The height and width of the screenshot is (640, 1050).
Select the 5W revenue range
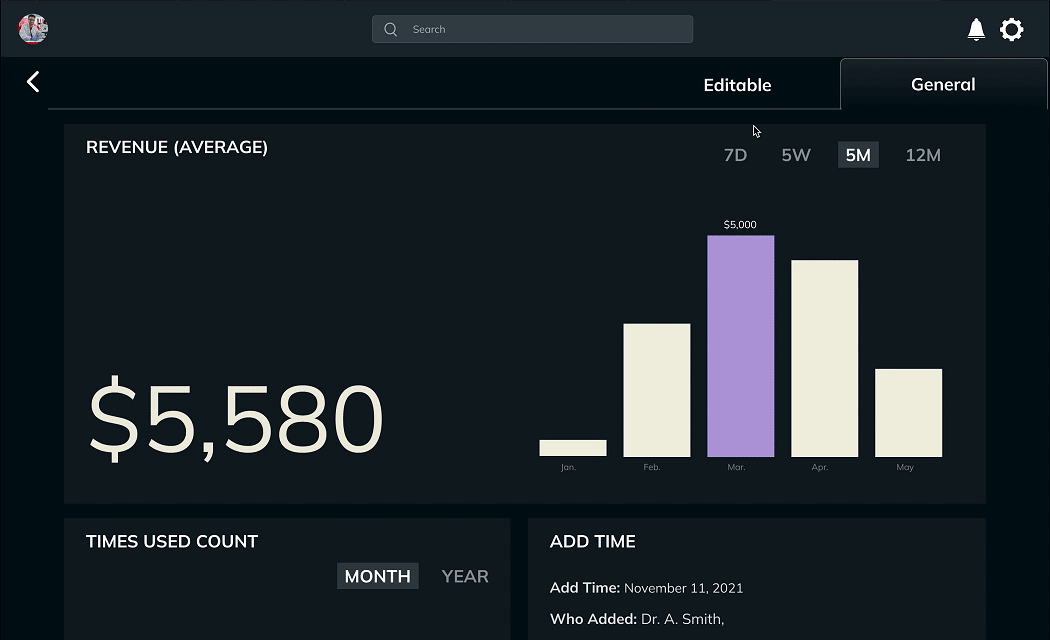tap(796, 155)
